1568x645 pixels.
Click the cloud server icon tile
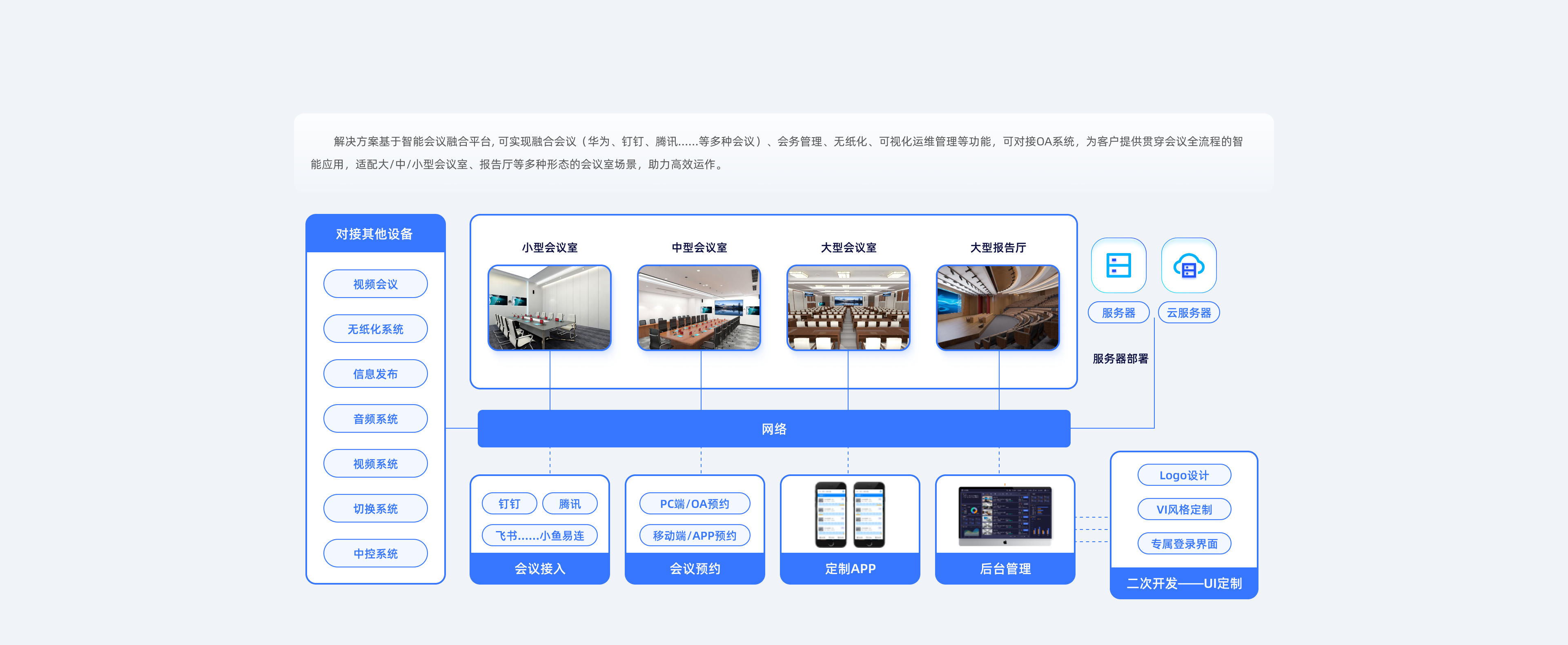coord(1188,265)
